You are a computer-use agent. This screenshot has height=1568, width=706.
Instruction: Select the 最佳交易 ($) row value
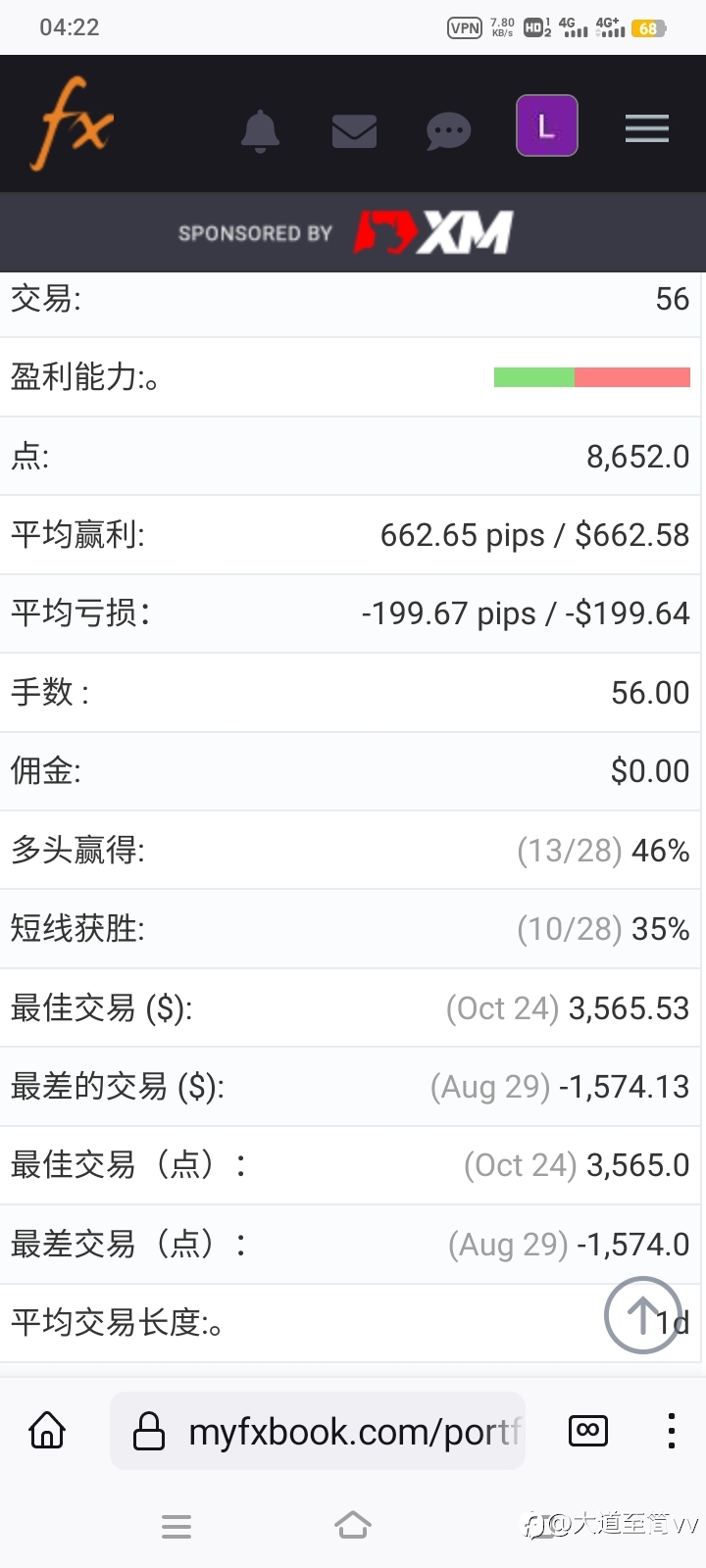[568, 1008]
